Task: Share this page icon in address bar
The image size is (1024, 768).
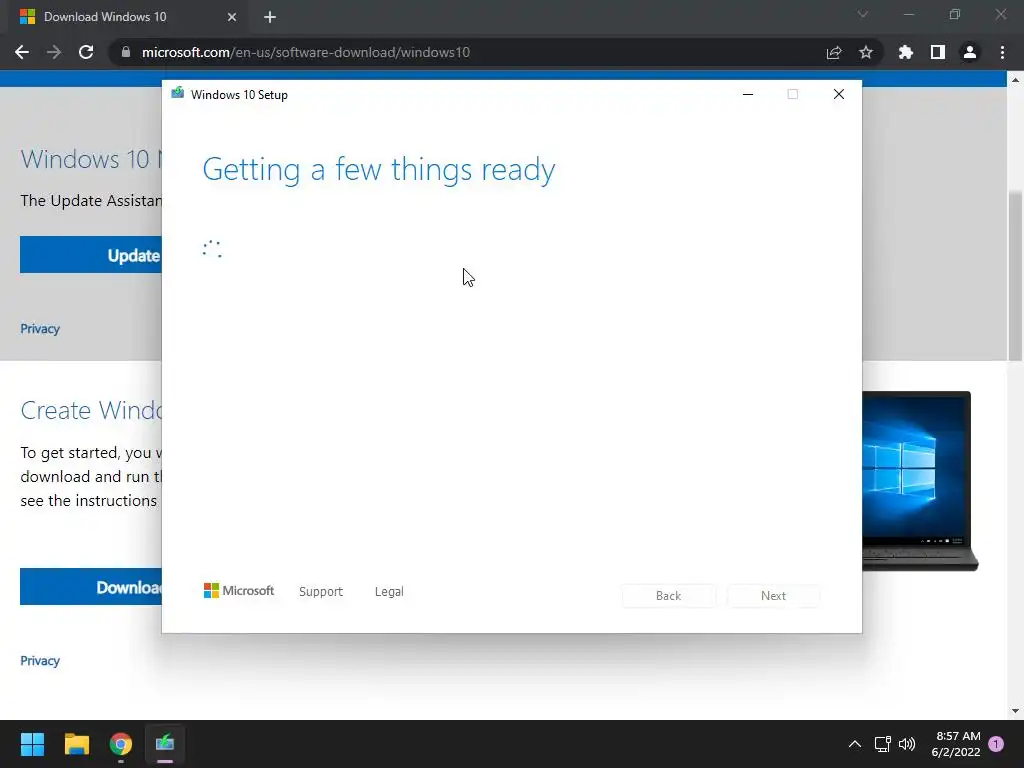Action: [x=834, y=52]
